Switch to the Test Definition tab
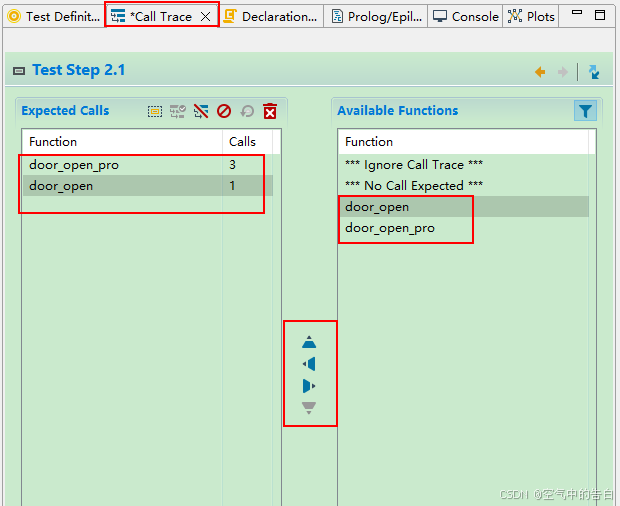This screenshot has width=620, height=506. click(x=53, y=16)
